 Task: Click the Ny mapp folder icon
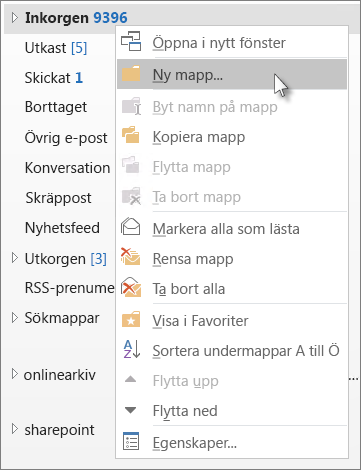coord(131,74)
